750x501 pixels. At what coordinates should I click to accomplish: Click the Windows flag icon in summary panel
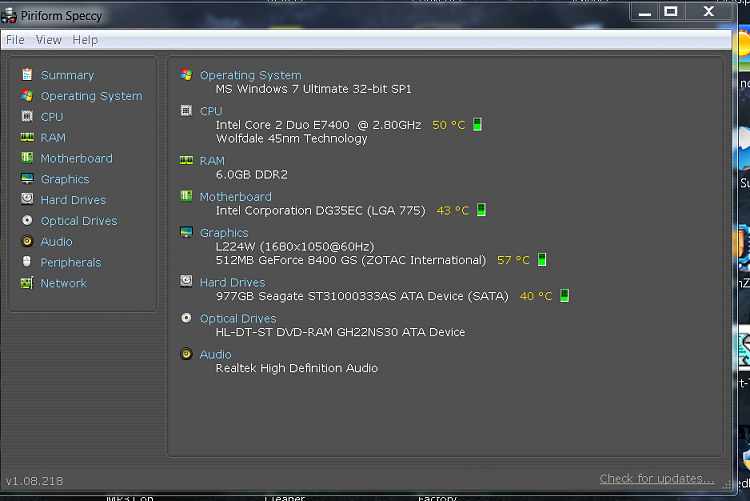[187, 75]
